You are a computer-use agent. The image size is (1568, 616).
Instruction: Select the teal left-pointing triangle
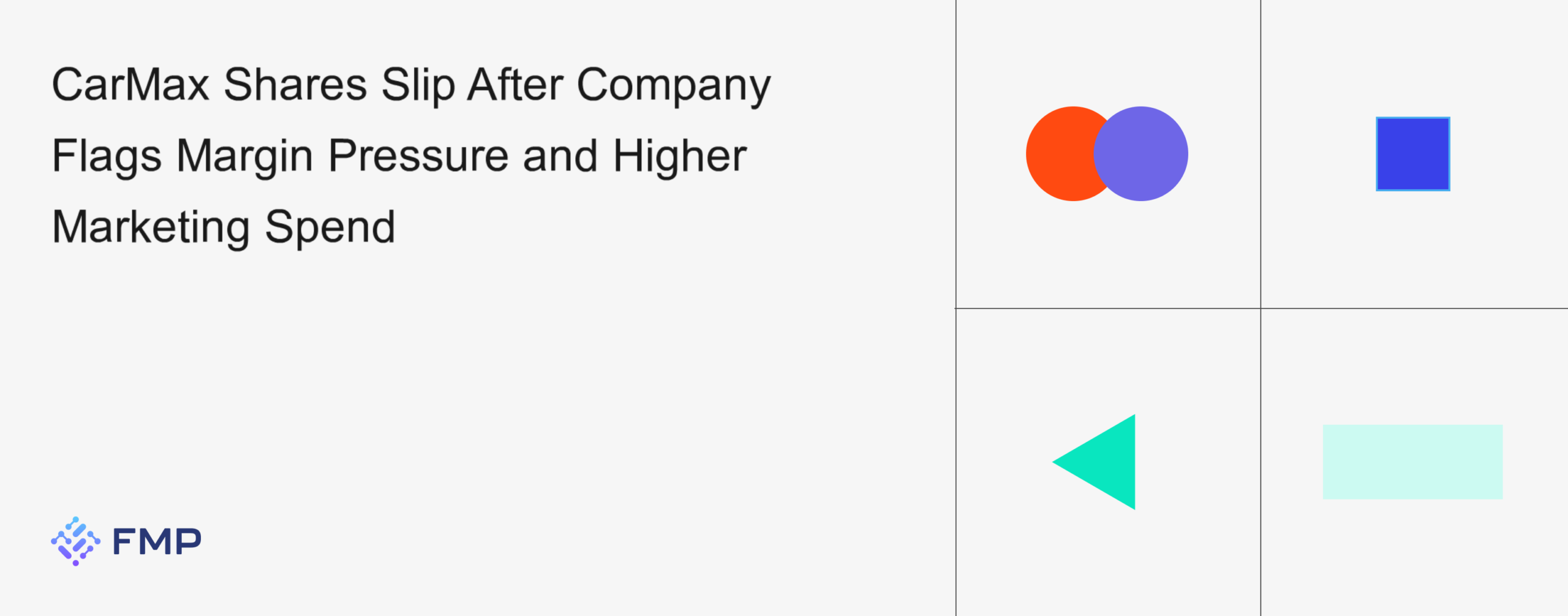tap(1106, 462)
